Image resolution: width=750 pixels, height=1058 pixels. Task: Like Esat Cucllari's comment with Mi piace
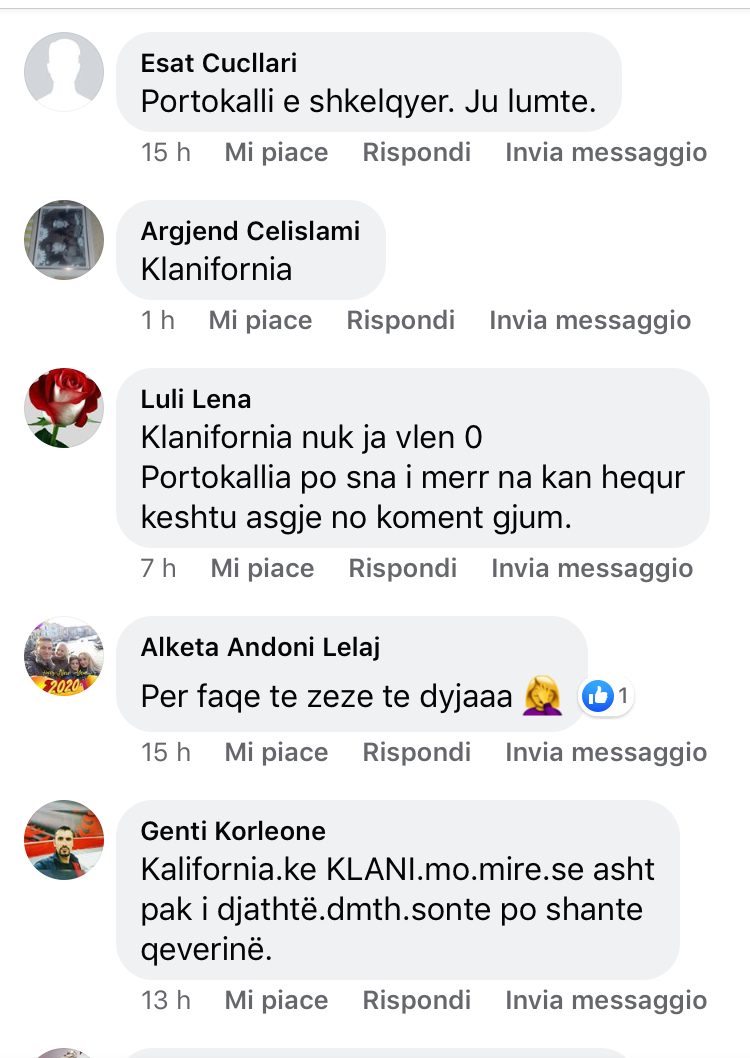277,152
